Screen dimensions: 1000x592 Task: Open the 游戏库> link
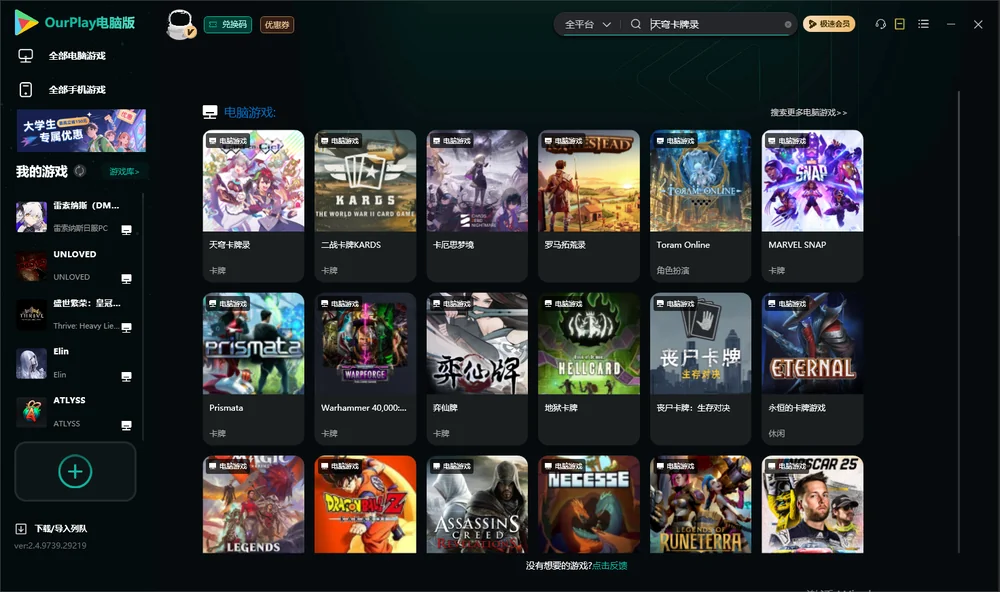point(124,172)
